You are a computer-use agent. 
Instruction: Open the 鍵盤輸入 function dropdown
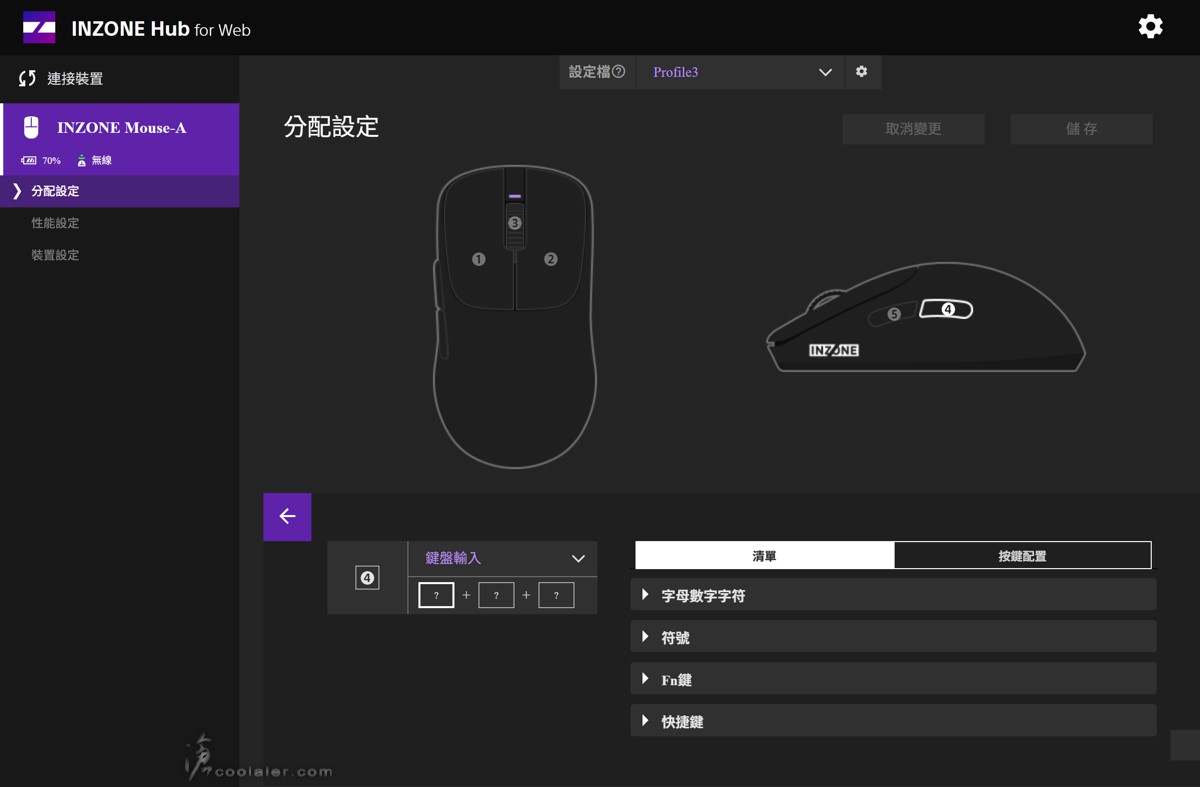click(x=503, y=558)
